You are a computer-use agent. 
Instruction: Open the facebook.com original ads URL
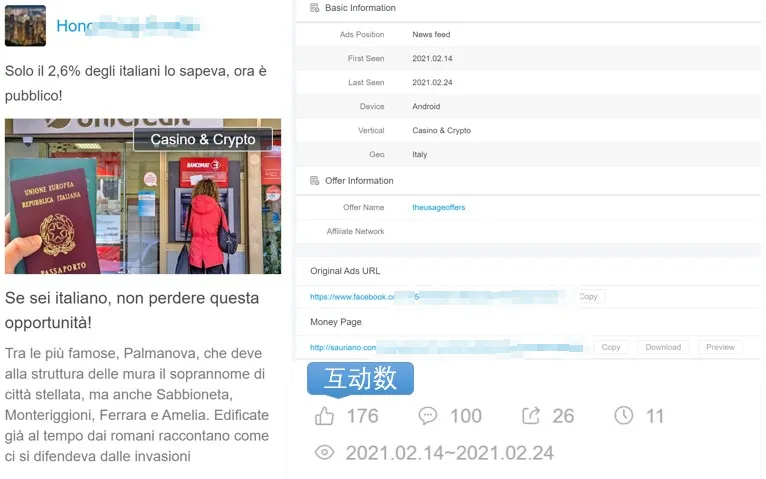point(434,296)
